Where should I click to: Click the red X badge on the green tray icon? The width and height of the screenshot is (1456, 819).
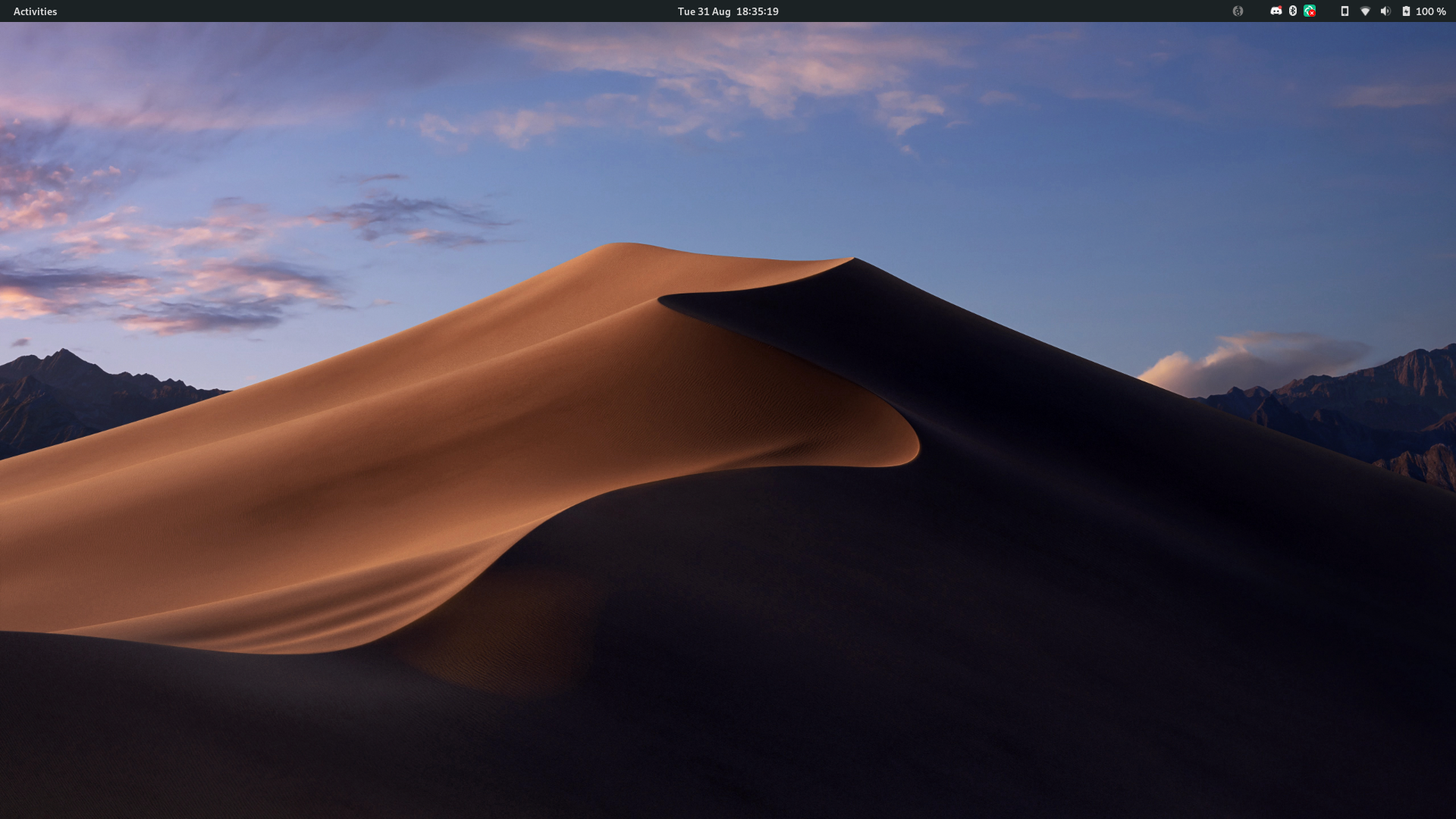pyautogui.click(x=1313, y=14)
